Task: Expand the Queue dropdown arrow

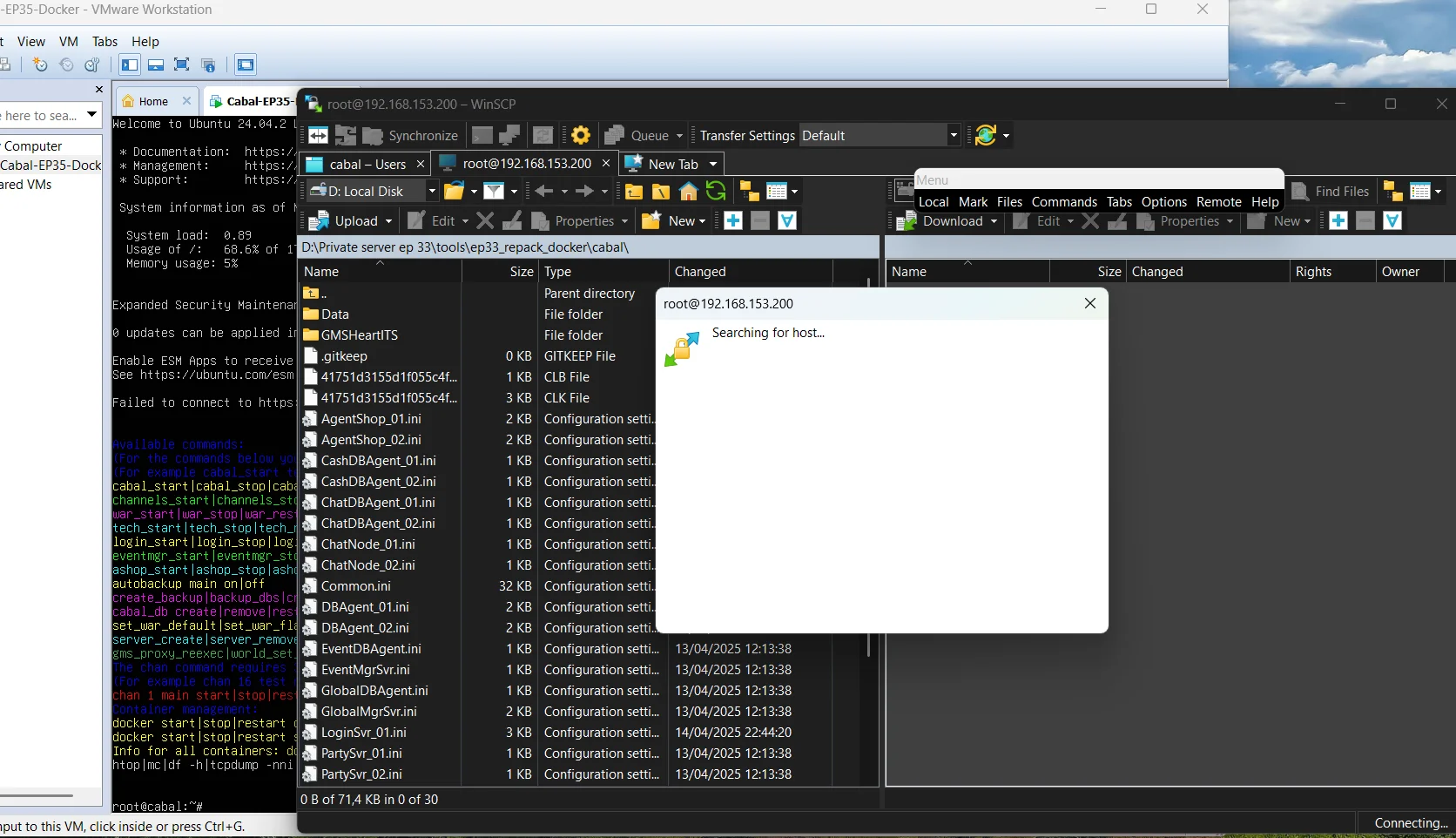Action: [679, 136]
